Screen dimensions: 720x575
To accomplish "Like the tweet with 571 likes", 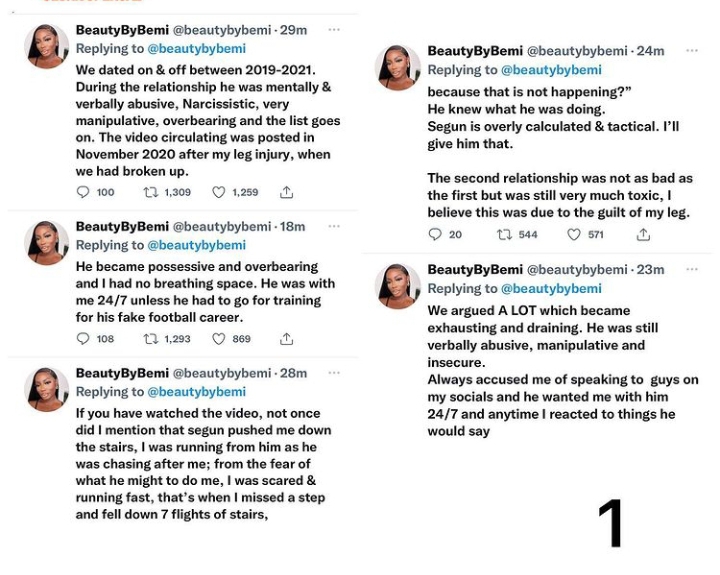I will [573, 235].
